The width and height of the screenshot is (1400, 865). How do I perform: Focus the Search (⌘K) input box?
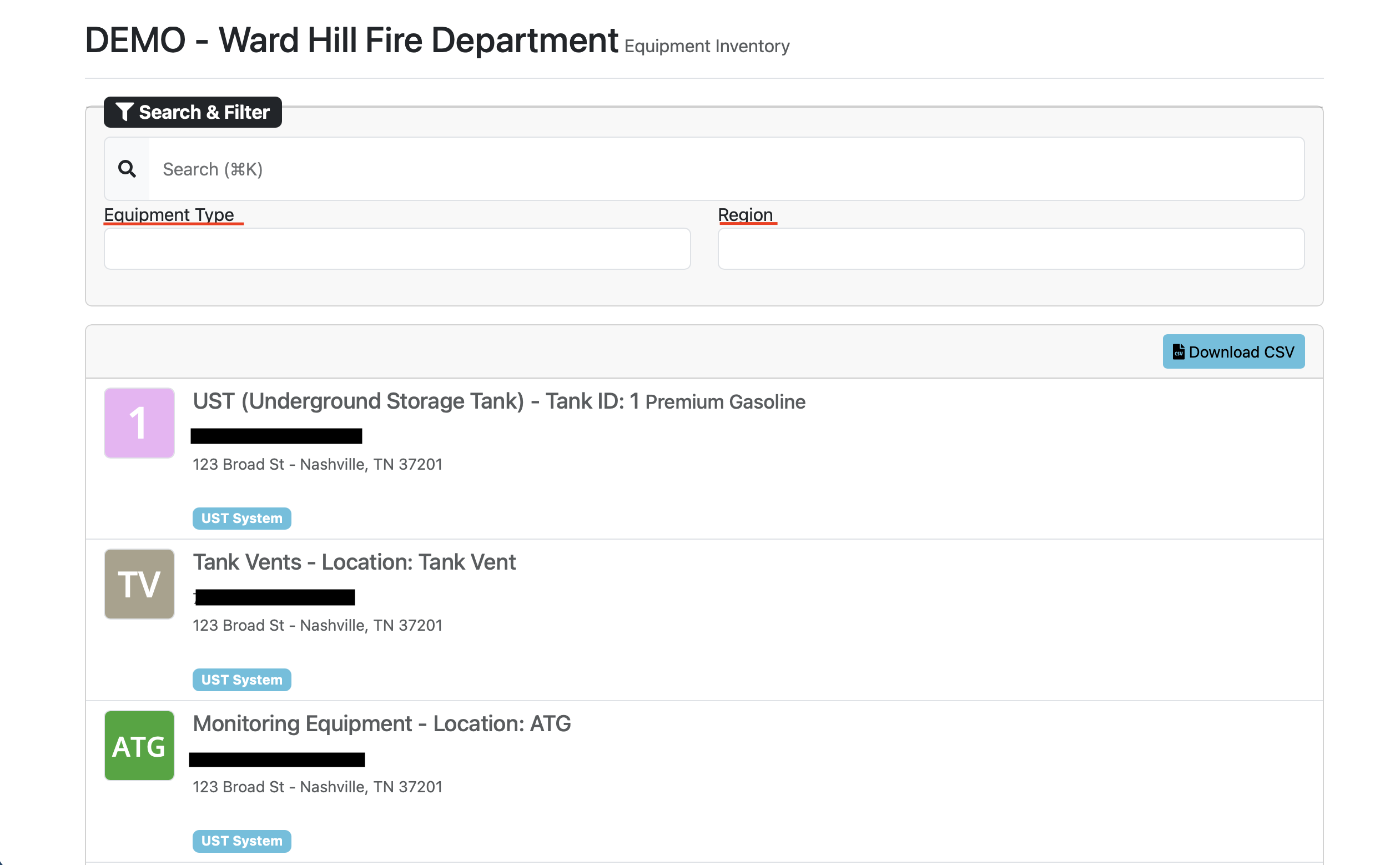(725, 169)
